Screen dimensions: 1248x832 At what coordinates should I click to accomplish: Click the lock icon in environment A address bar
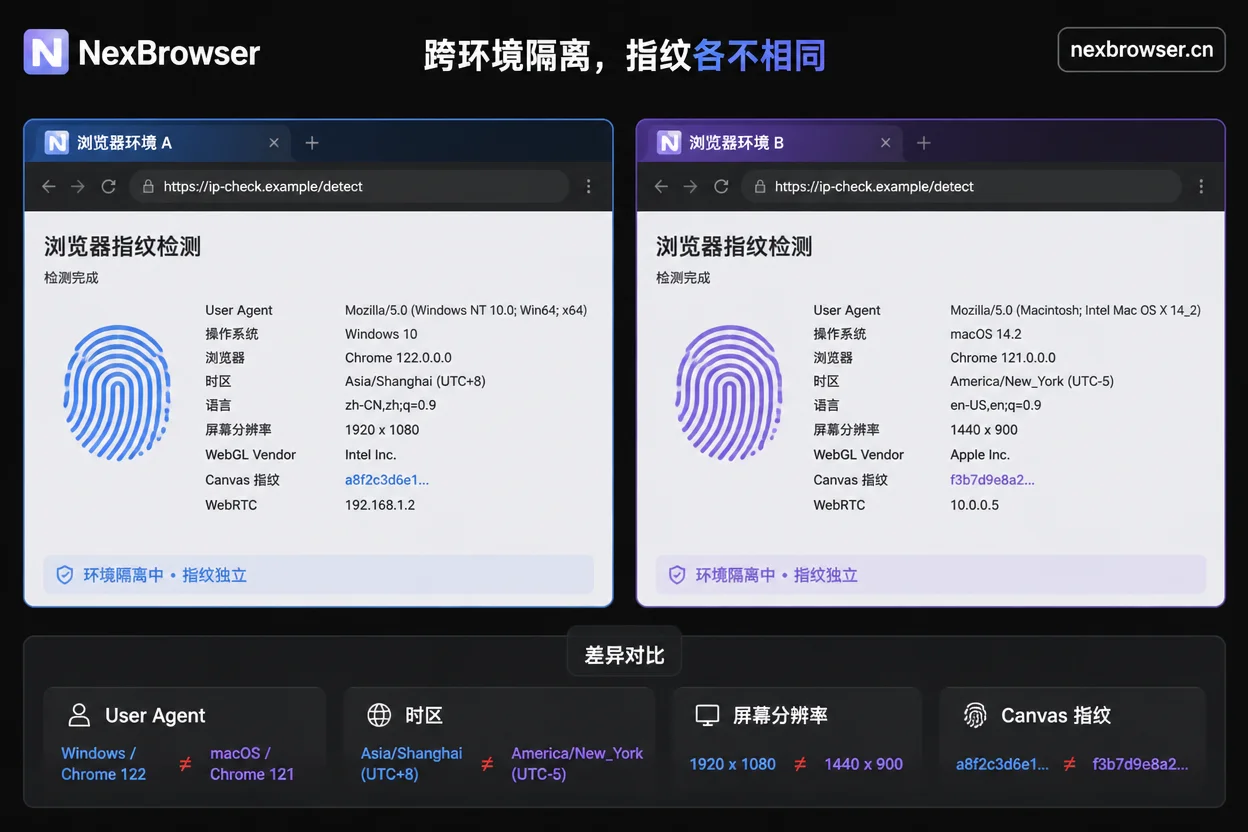pyautogui.click(x=148, y=186)
